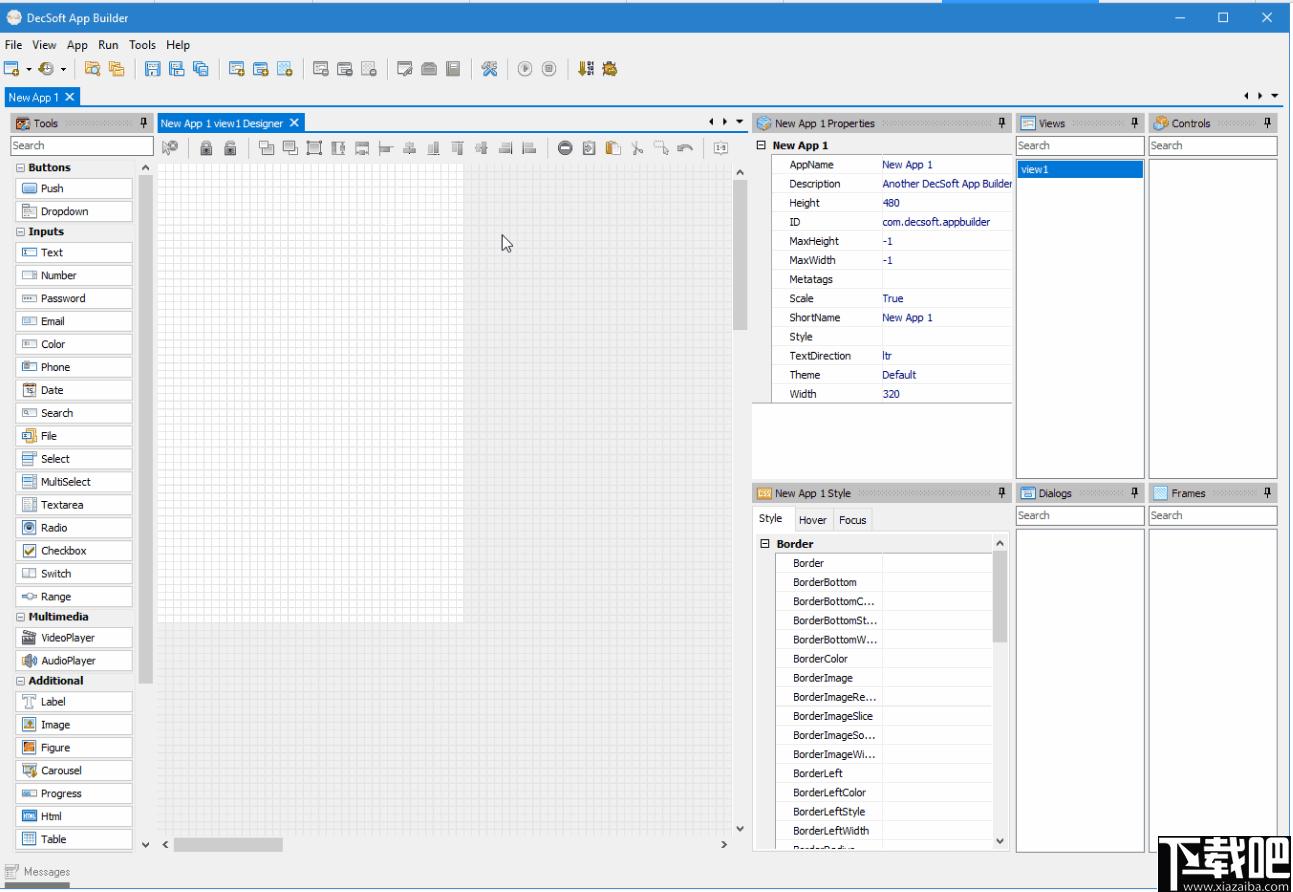Select the Range slider tool
Image resolution: width=1293 pixels, height=892 pixels.
pyautogui.click(x=74, y=597)
